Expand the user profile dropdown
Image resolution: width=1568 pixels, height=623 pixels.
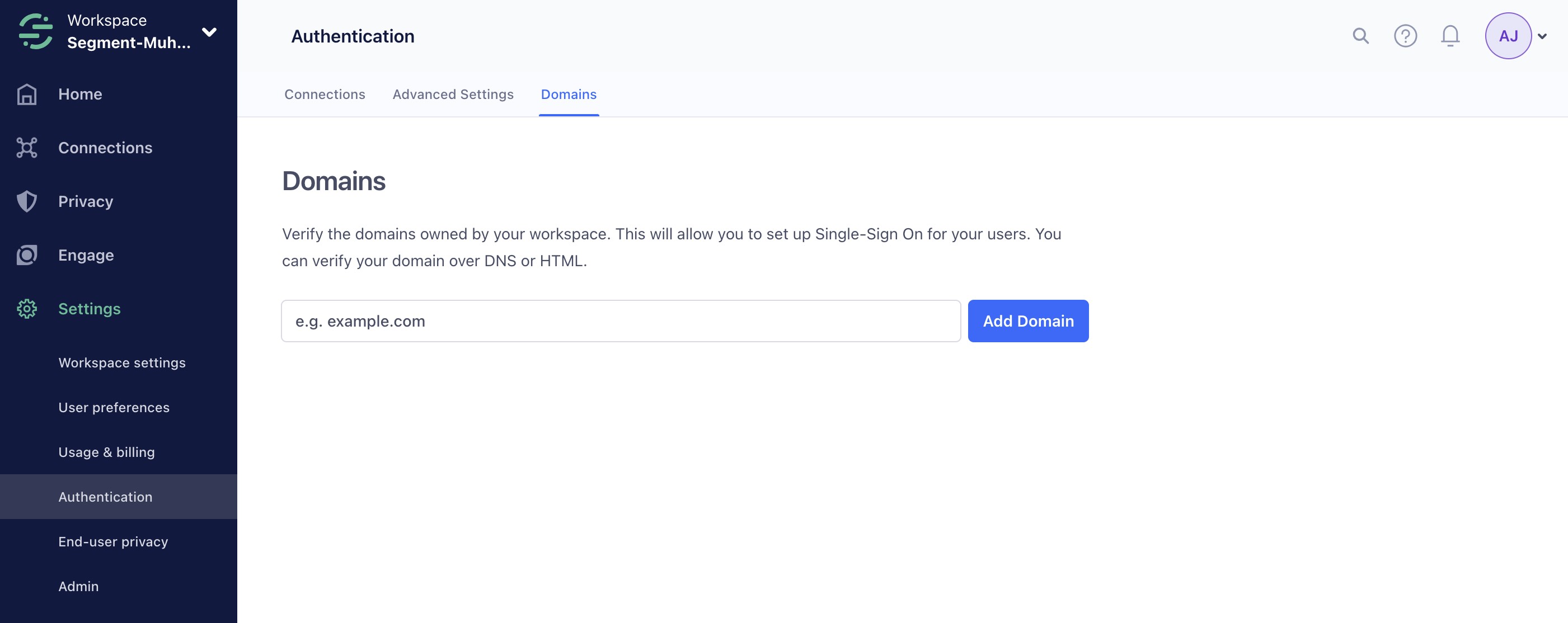point(1543,35)
